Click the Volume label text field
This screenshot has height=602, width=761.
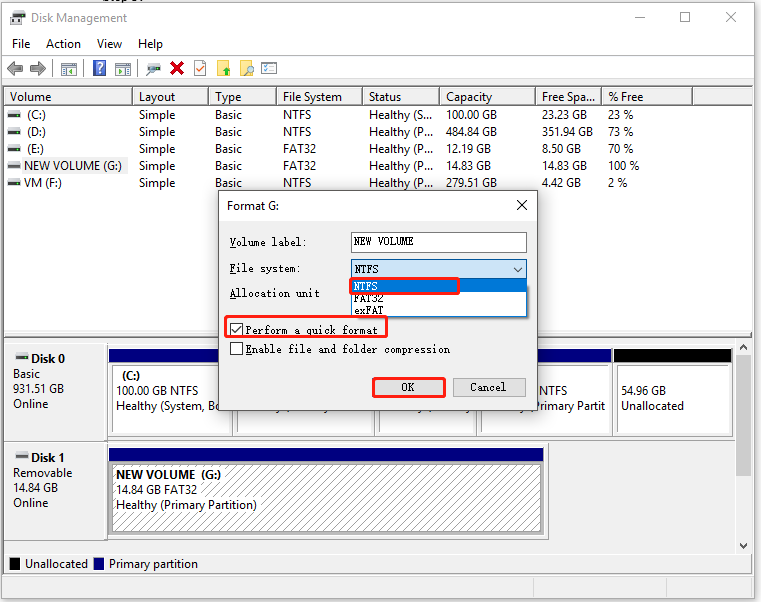(x=439, y=242)
